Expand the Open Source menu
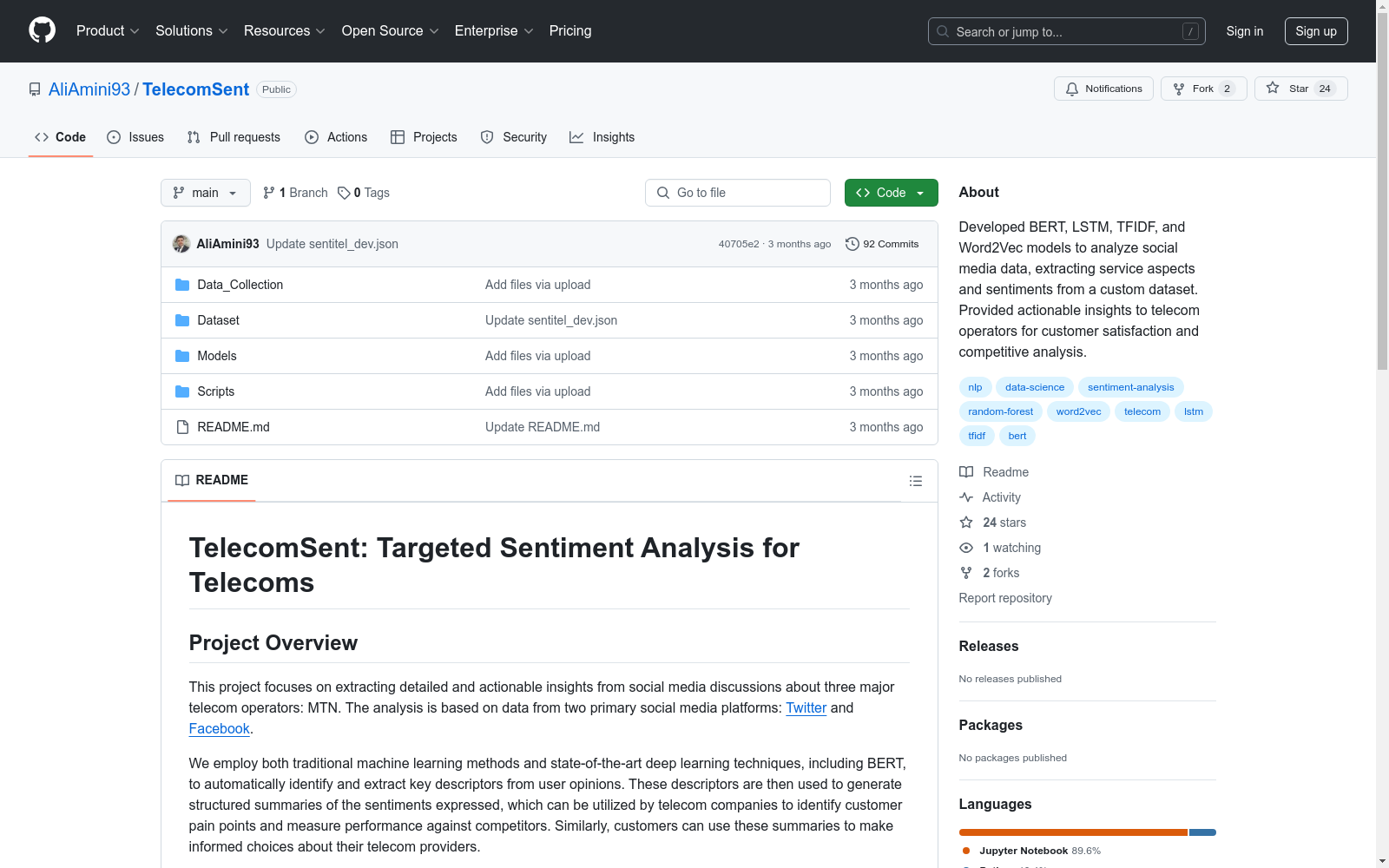The image size is (1389, 868). pyautogui.click(x=390, y=30)
